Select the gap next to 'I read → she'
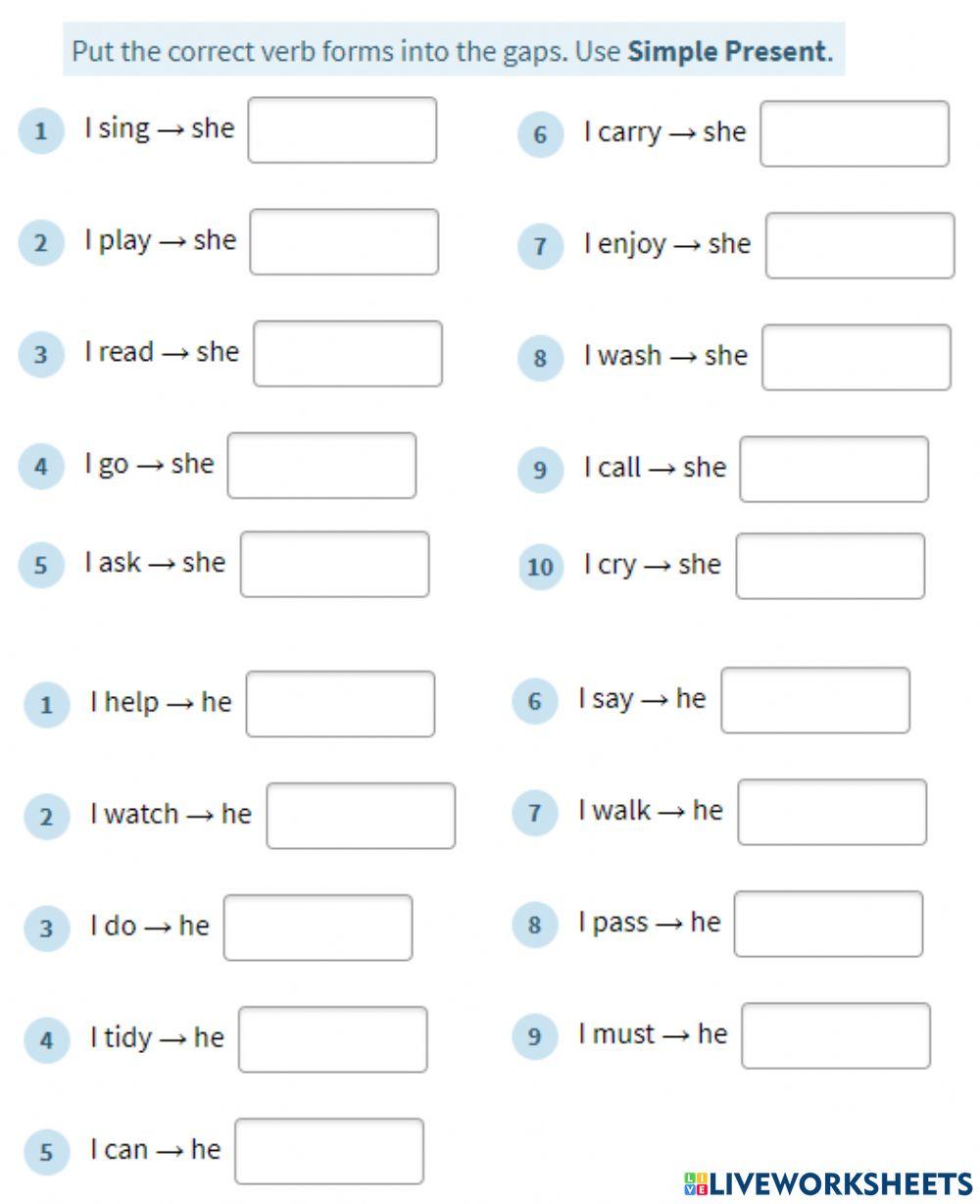980x1204 pixels. (348, 353)
